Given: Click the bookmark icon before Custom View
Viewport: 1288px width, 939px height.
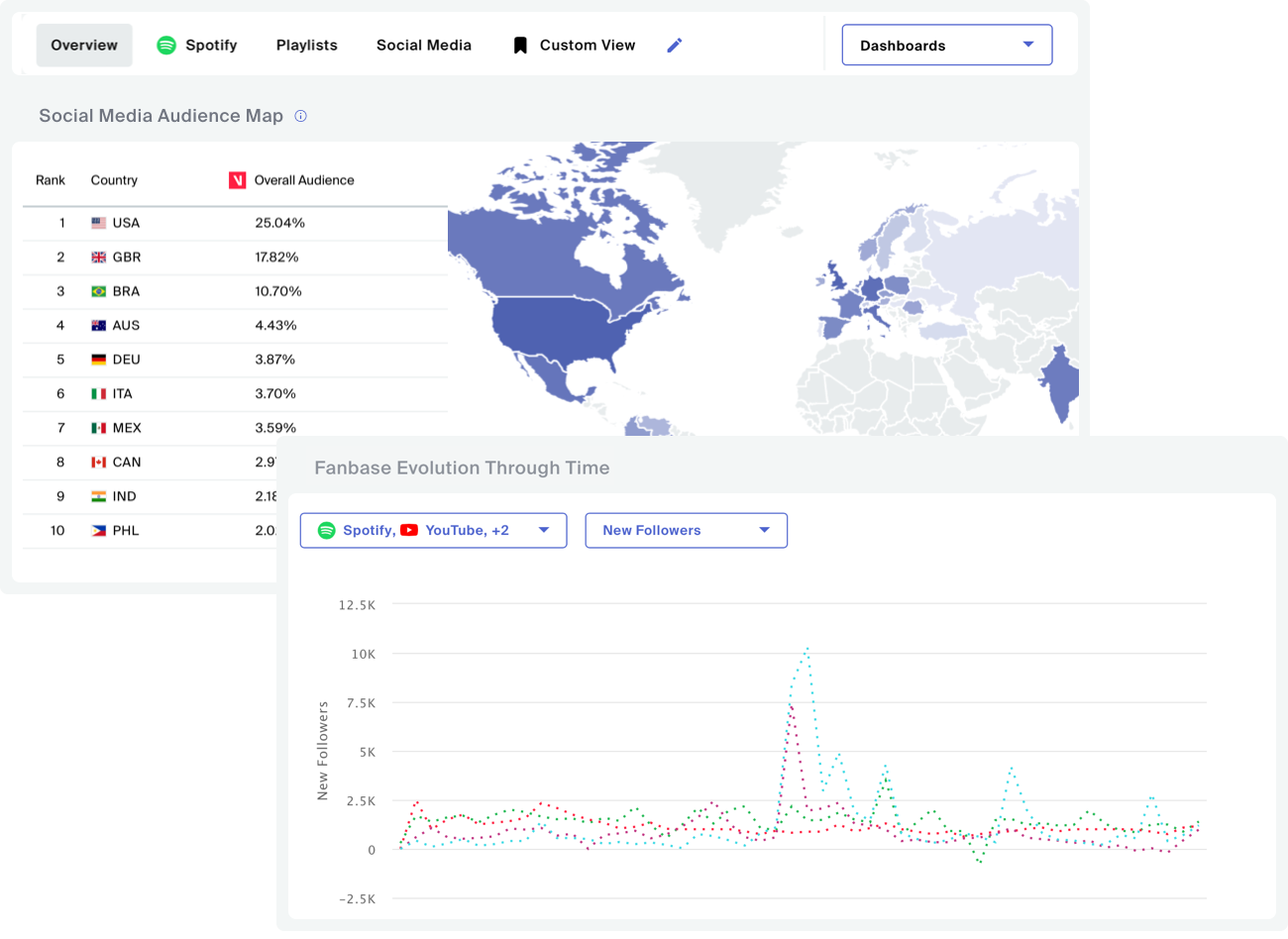Looking at the screenshot, I should click(520, 46).
